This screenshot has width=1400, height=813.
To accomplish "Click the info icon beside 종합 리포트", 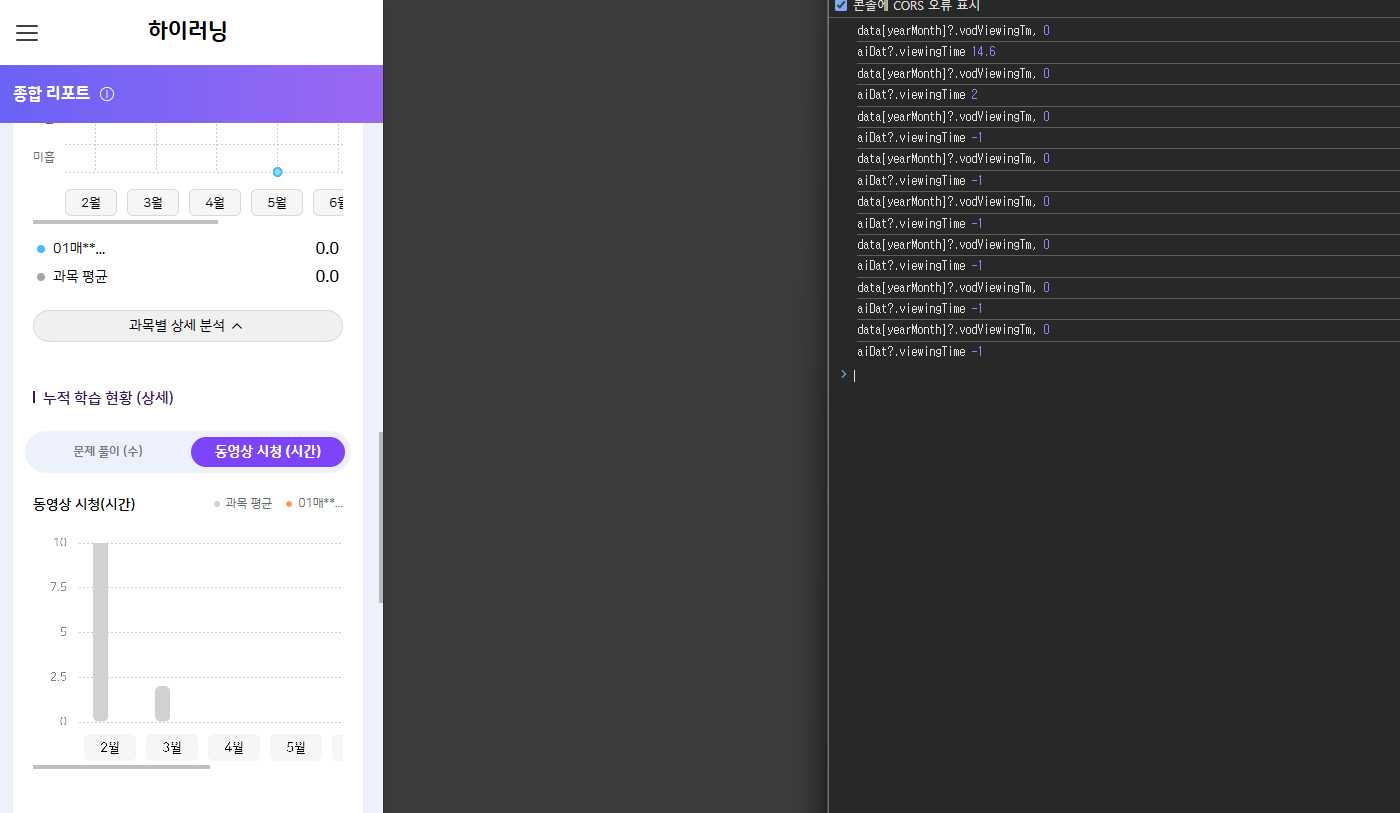I will coord(107,94).
